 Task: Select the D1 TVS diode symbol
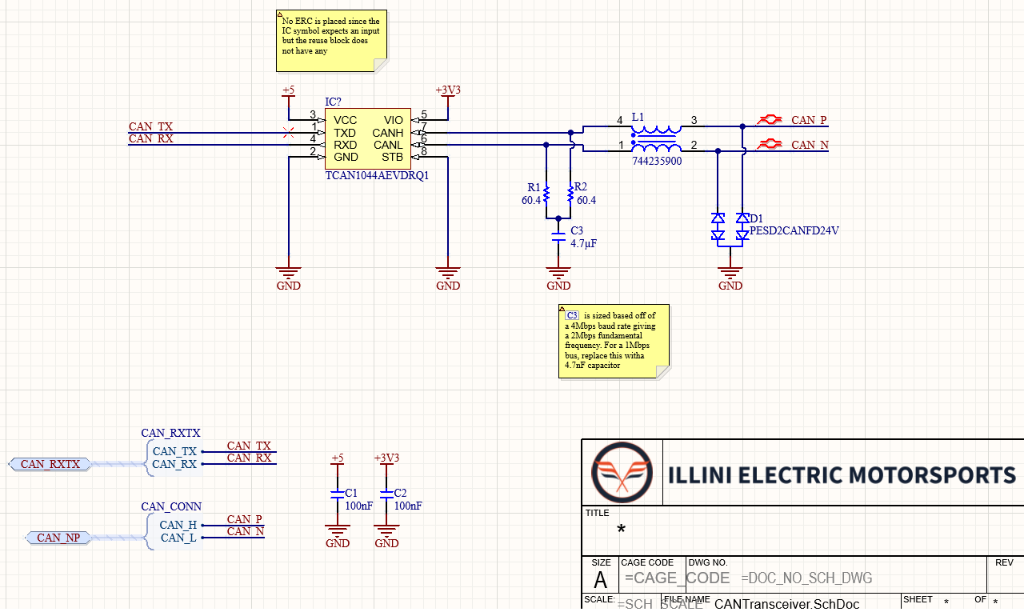pyautogui.click(x=730, y=229)
